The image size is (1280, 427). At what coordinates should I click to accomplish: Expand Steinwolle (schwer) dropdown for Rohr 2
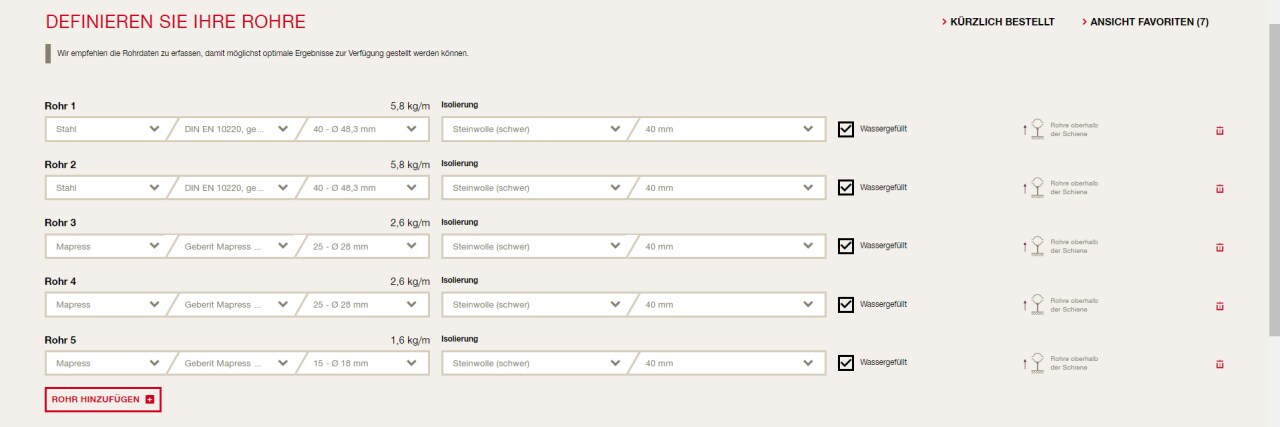pos(535,188)
